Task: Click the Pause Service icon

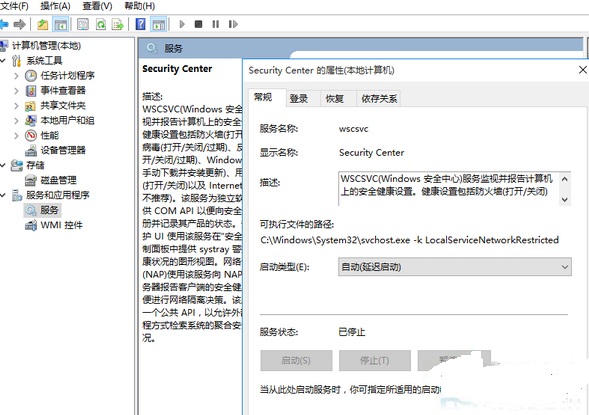Action: (x=215, y=24)
